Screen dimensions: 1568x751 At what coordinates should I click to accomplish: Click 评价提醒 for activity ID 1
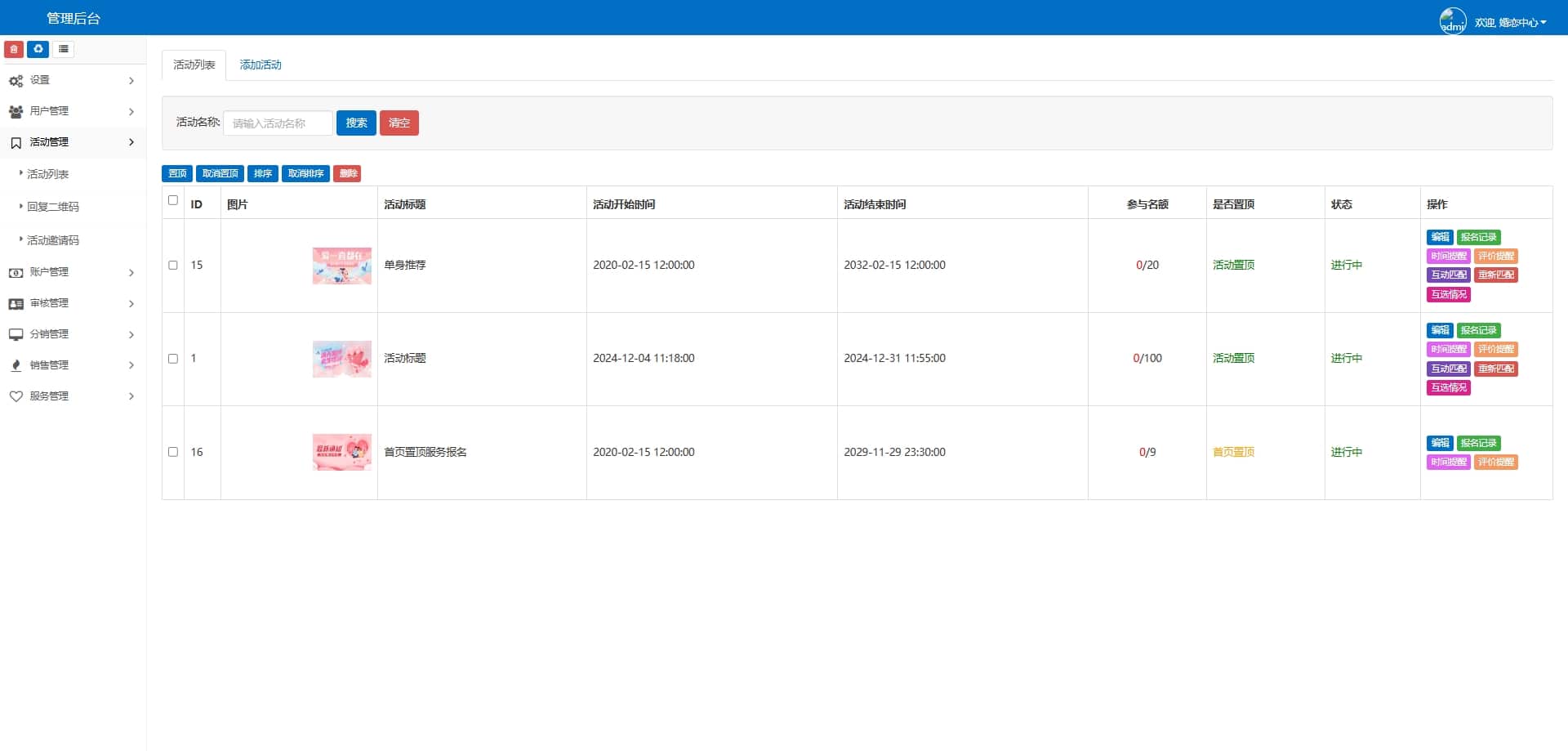tap(1496, 349)
